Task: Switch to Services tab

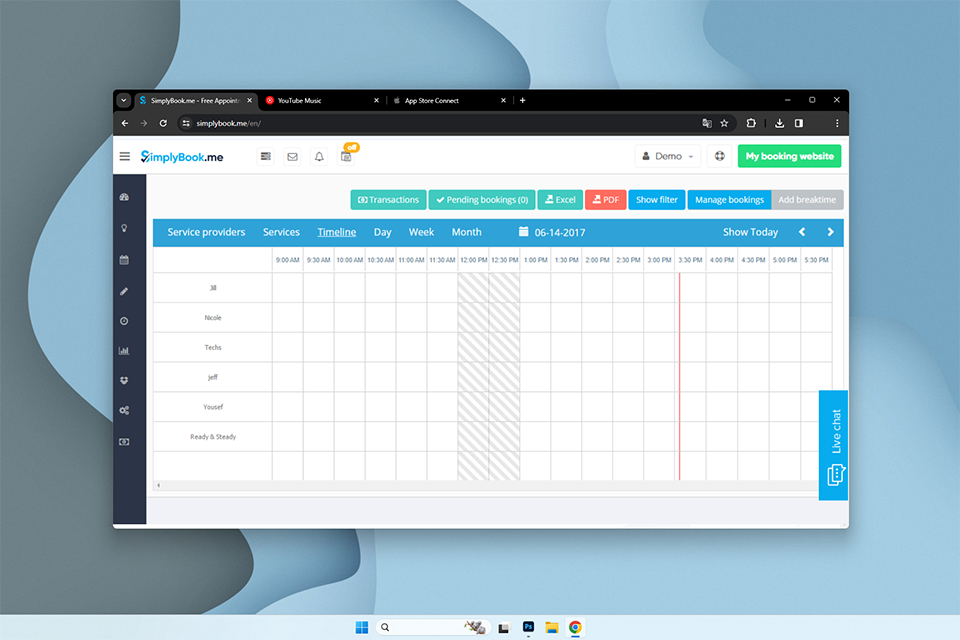Action: pos(281,232)
